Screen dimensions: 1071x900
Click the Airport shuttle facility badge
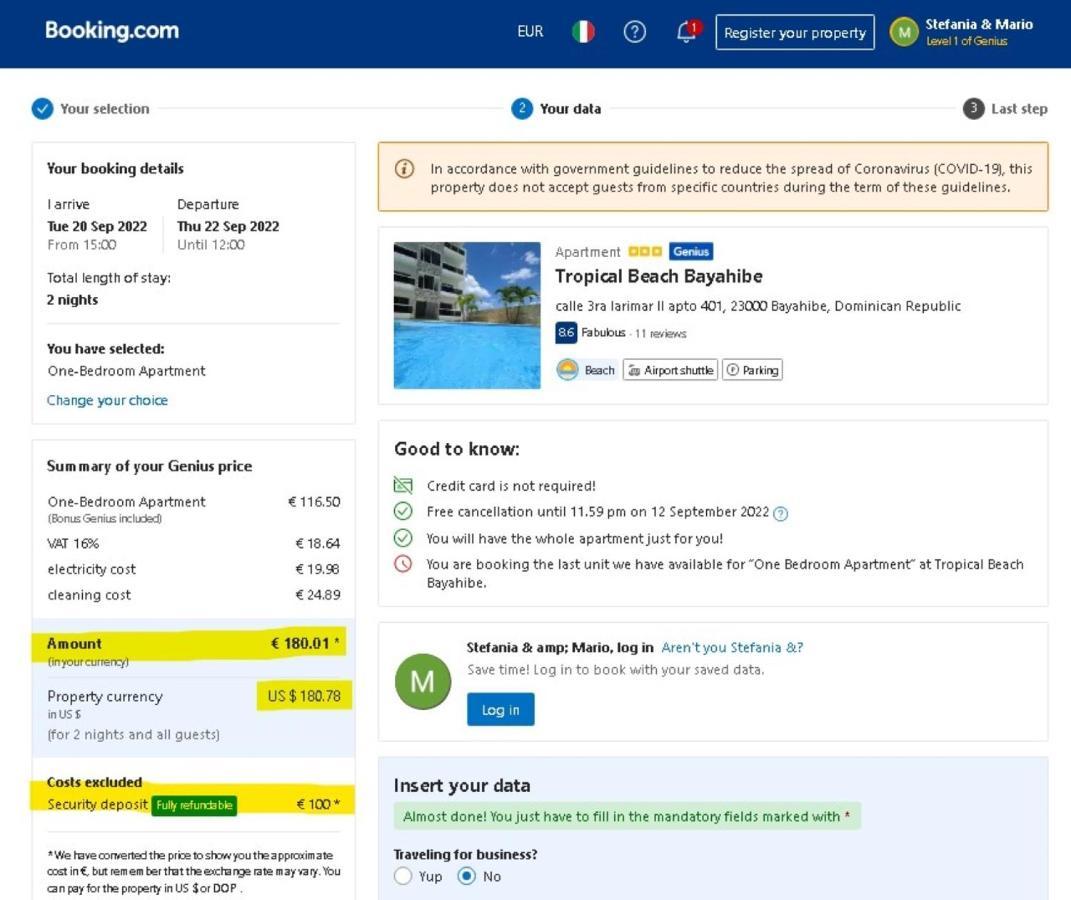click(x=670, y=370)
